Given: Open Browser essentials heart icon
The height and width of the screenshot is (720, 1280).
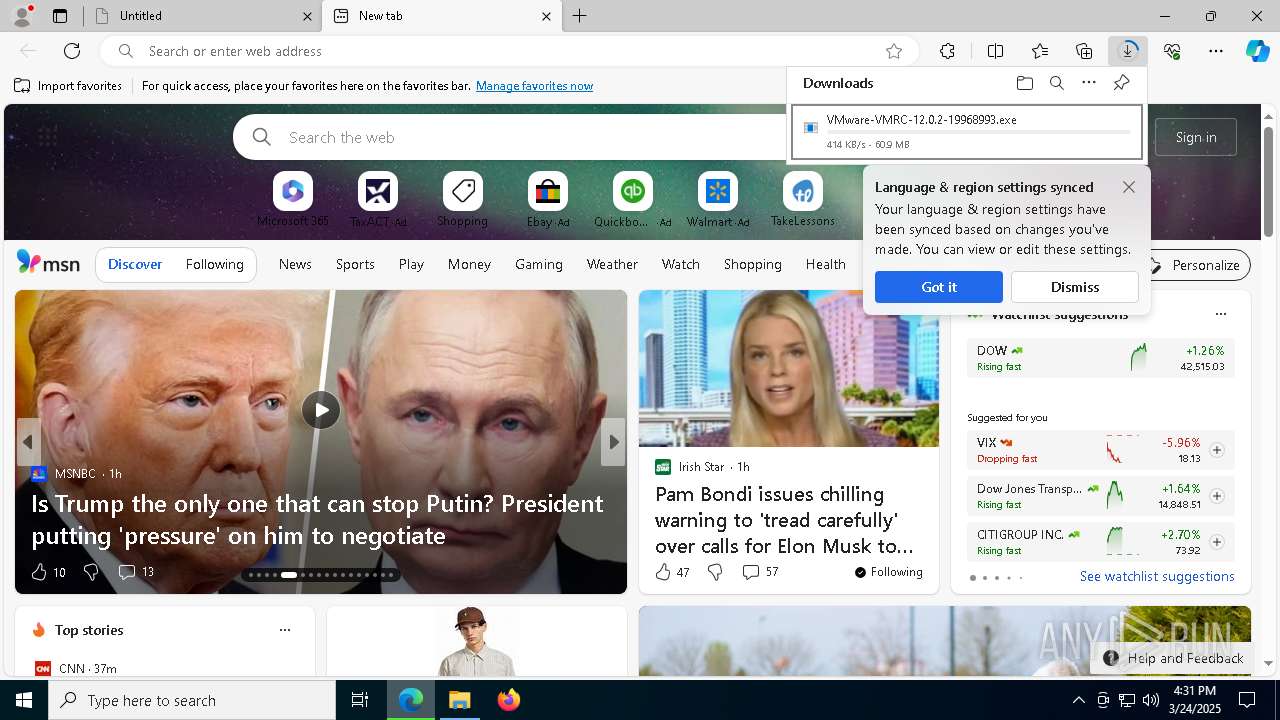Looking at the screenshot, I should click(x=1172, y=51).
